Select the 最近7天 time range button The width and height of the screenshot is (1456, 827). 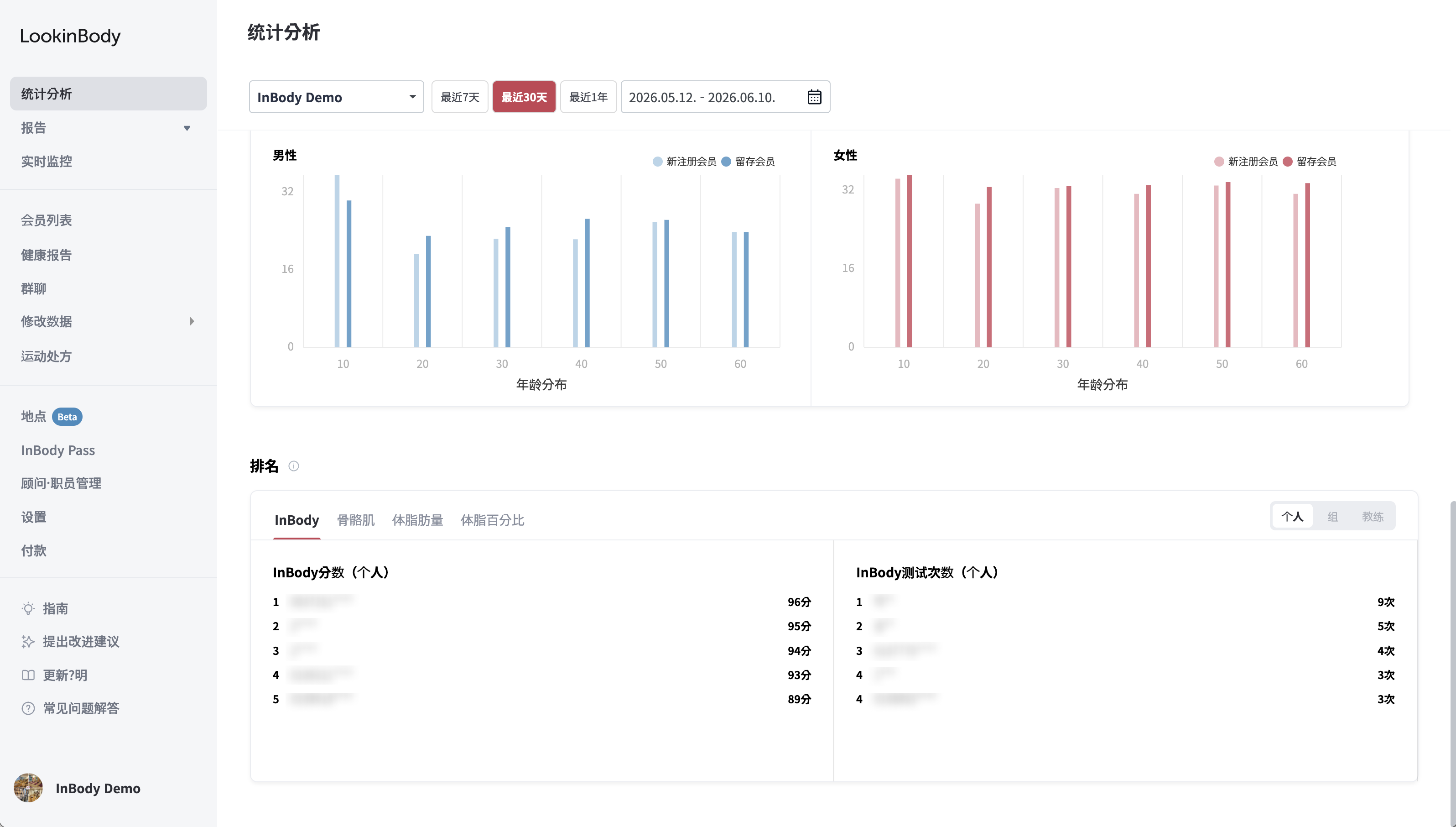tap(460, 97)
